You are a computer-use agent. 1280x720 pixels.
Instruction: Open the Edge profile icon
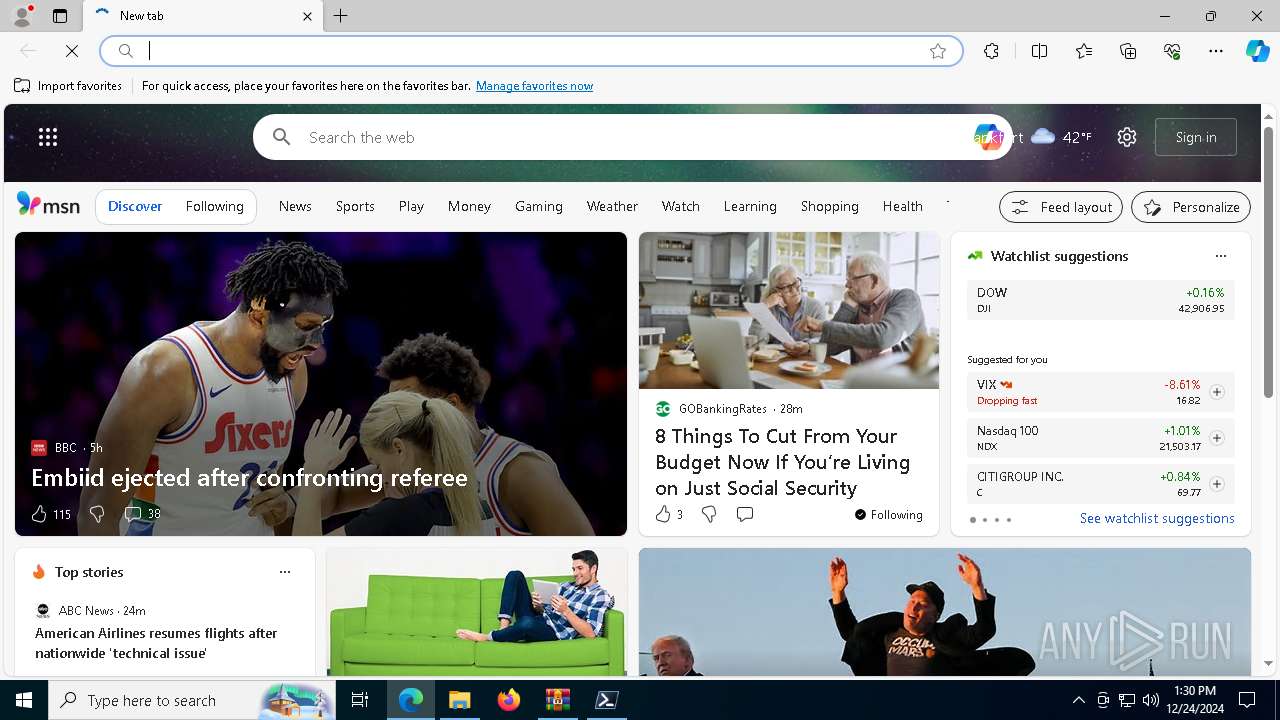pos(22,16)
